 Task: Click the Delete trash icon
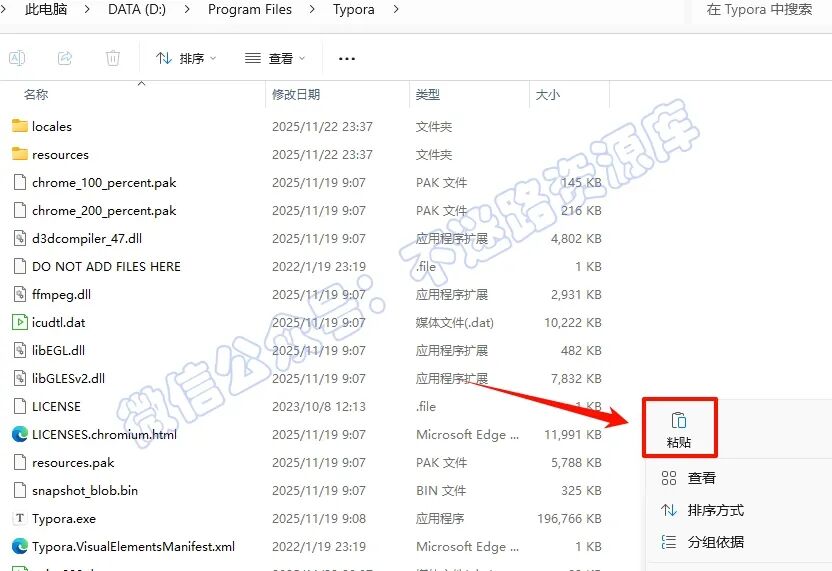point(112,58)
